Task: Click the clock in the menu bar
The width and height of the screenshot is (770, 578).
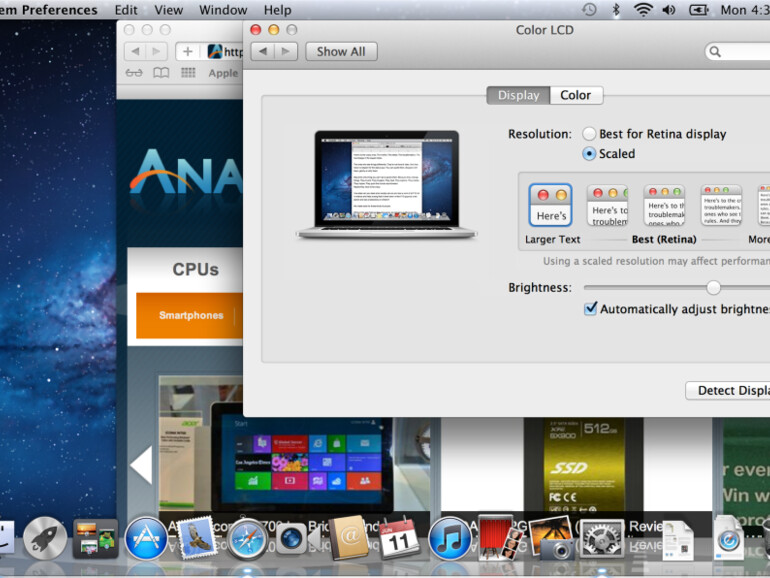Action: coord(744,10)
